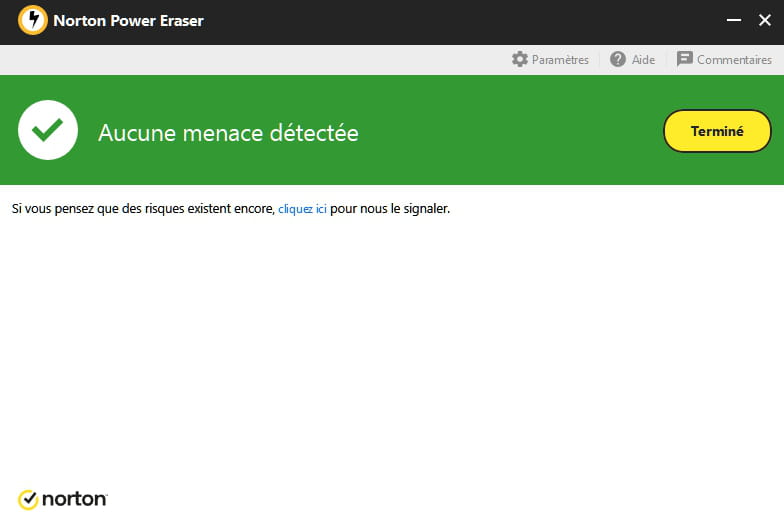The height and width of the screenshot is (522, 784).
Task: Click the Paramètres gear icon
Action: pyautogui.click(x=520, y=60)
